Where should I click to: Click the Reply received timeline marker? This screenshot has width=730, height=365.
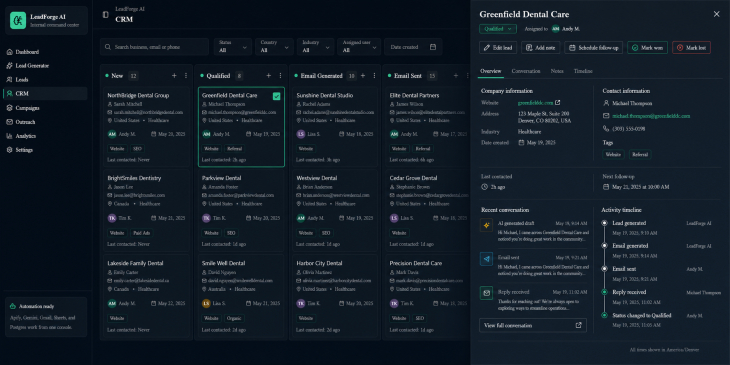604,292
